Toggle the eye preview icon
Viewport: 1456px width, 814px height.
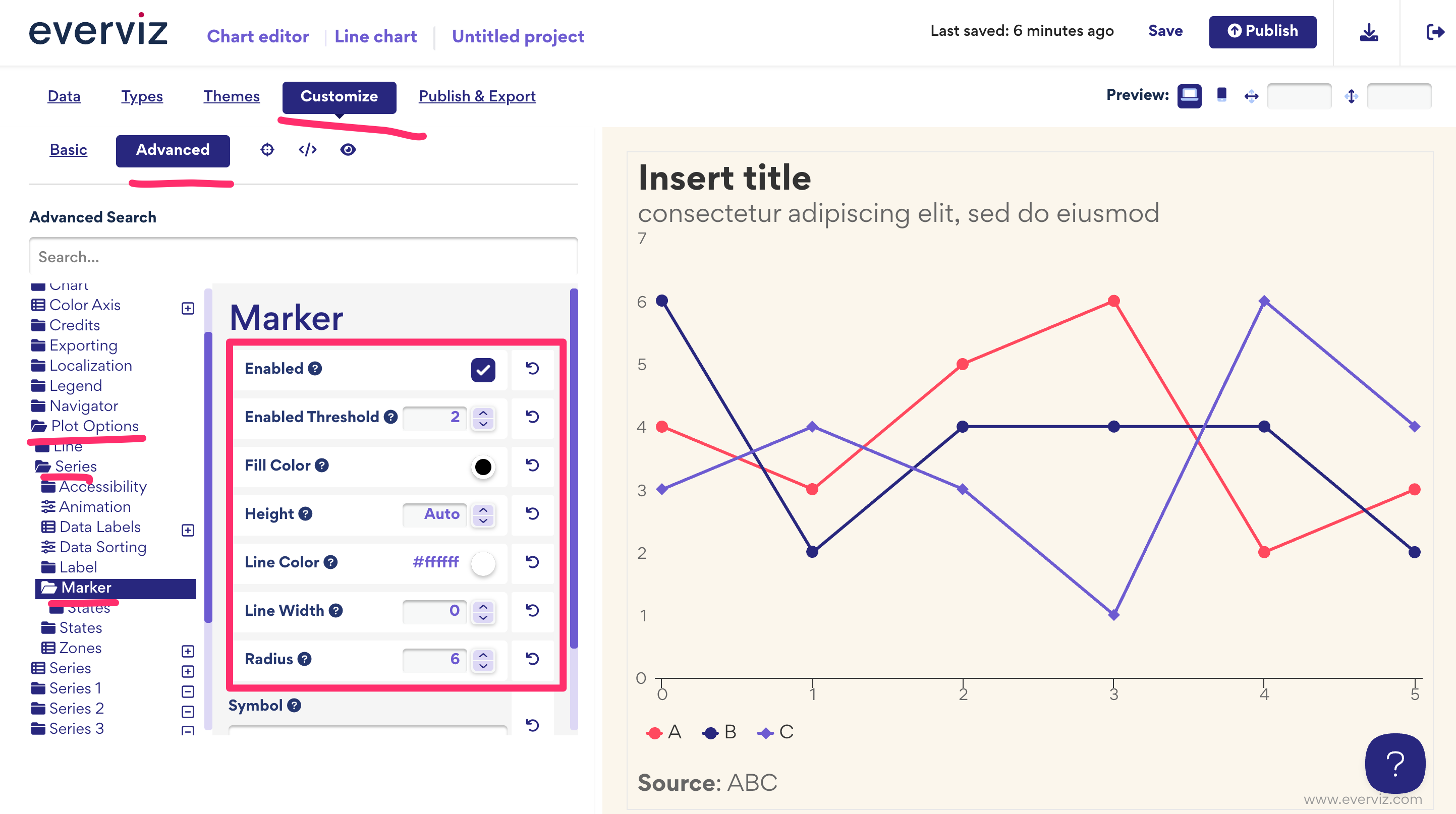348,150
